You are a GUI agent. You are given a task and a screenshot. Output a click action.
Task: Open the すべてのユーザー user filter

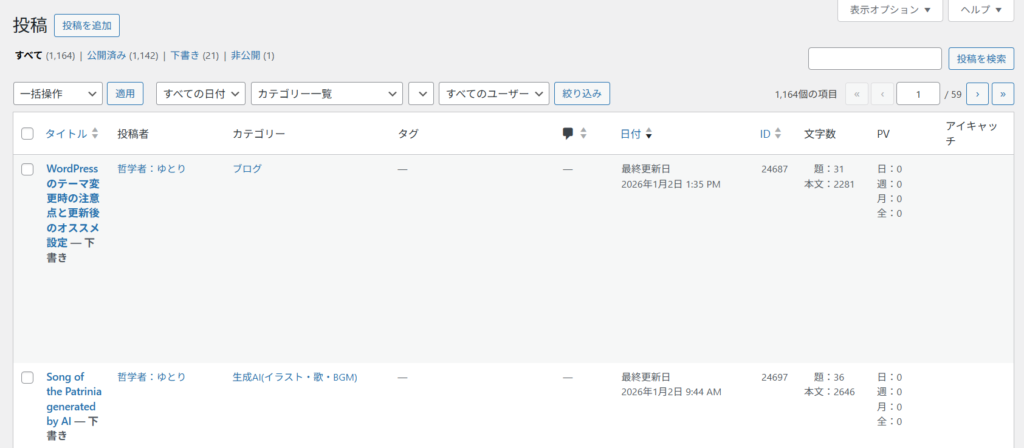(494, 93)
